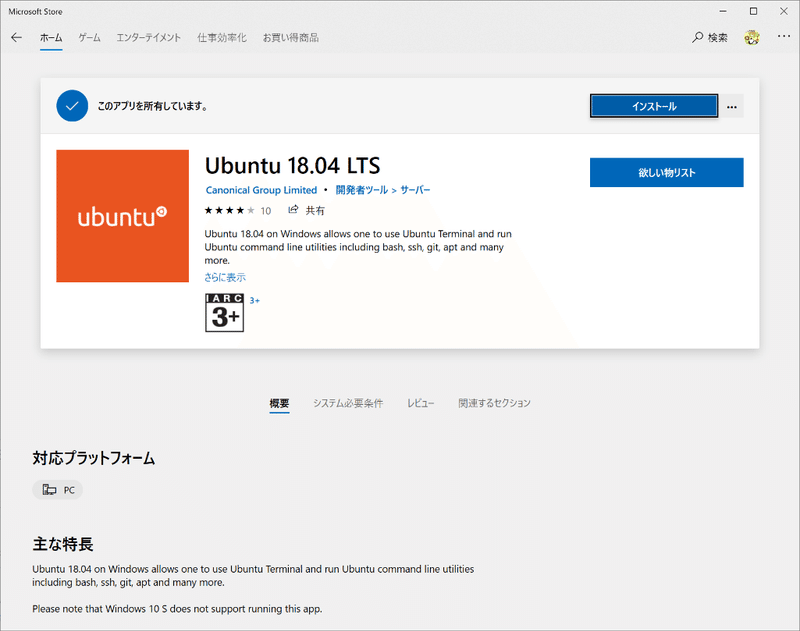
Task: Open the お買い得商品 tab
Action: (291, 38)
